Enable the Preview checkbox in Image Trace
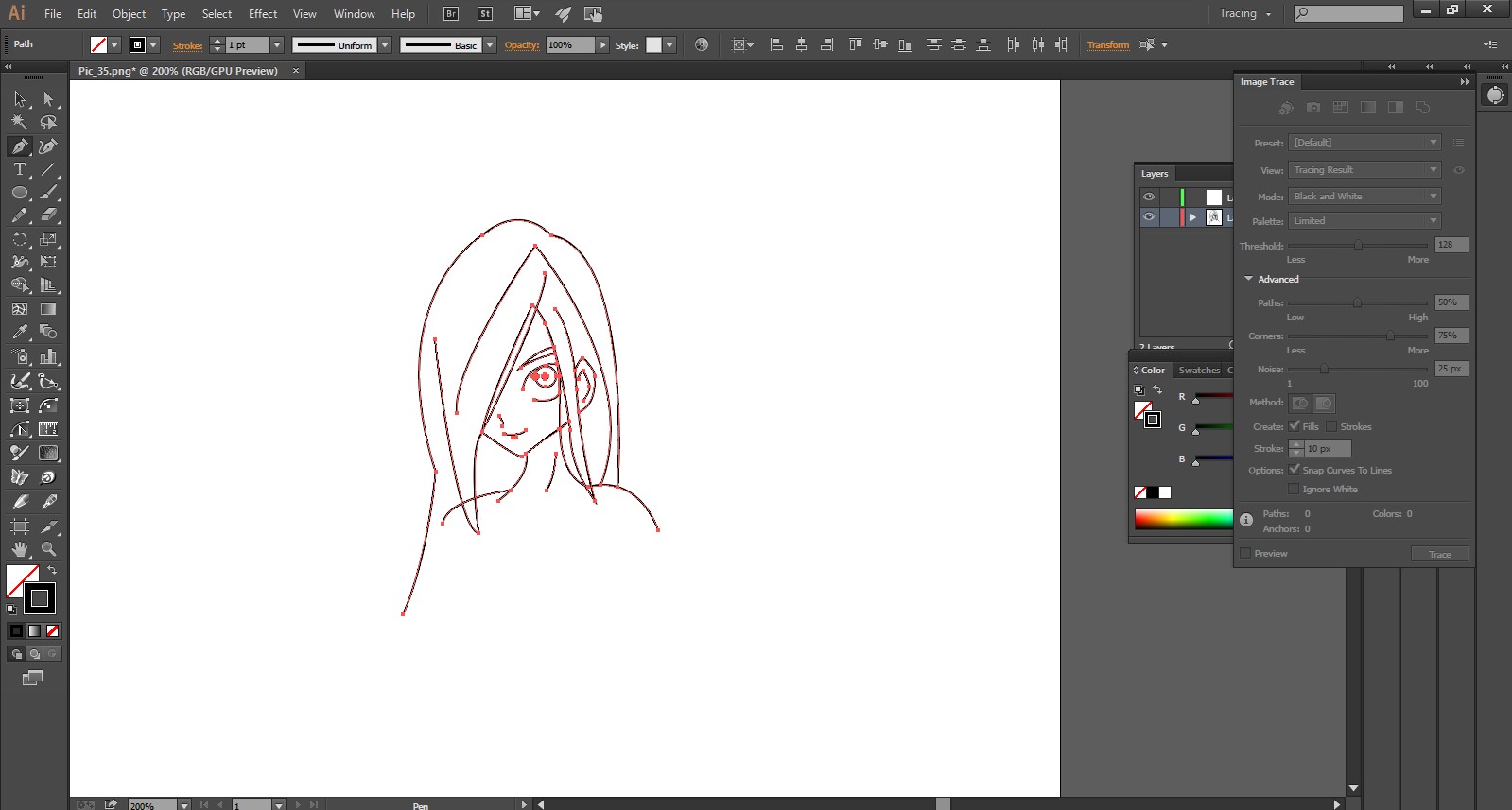1512x810 pixels. 1245,553
